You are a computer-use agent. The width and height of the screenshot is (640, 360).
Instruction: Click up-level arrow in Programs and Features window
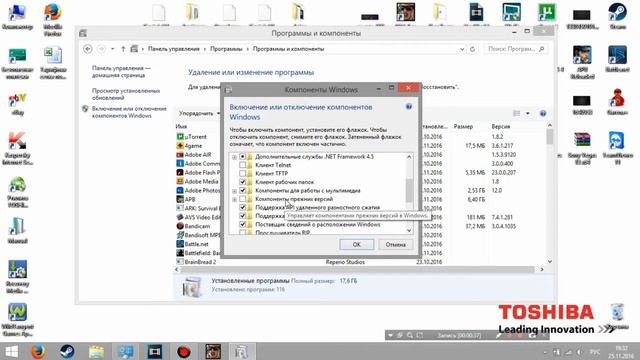point(123,49)
